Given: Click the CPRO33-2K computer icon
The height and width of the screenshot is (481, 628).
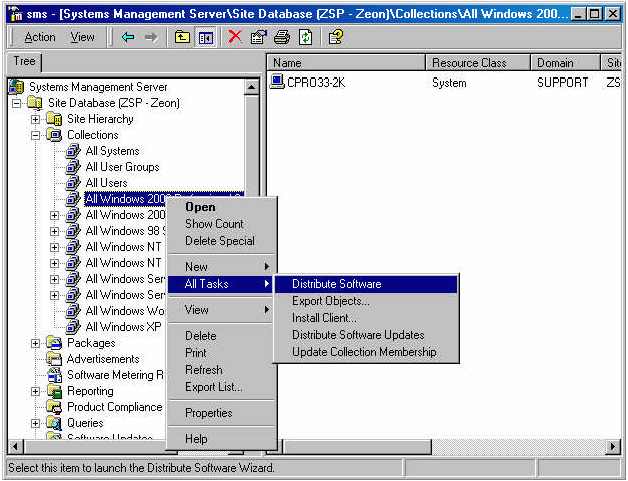Looking at the screenshot, I should click(277, 82).
